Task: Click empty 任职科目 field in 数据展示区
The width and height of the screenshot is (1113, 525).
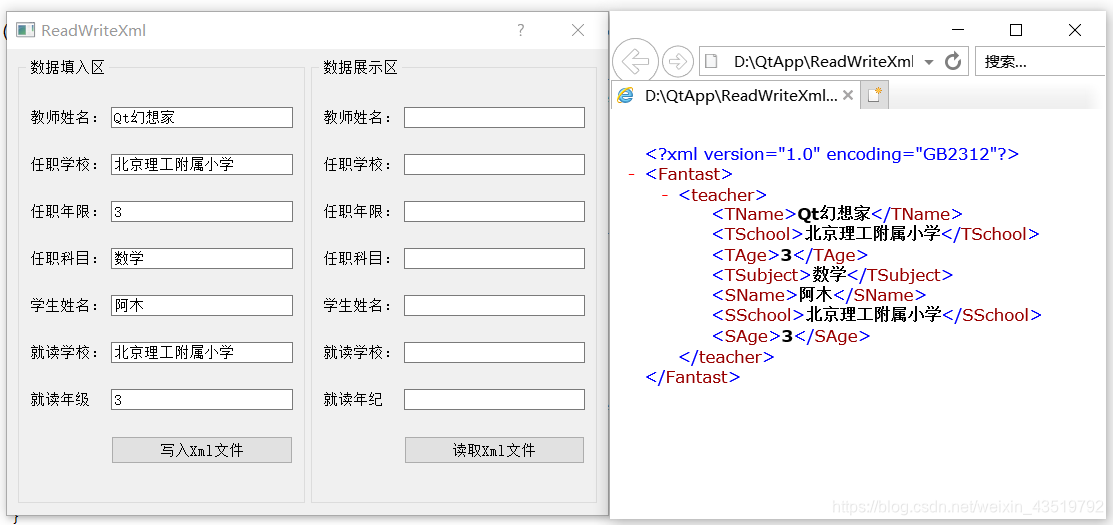Action: (494, 258)
